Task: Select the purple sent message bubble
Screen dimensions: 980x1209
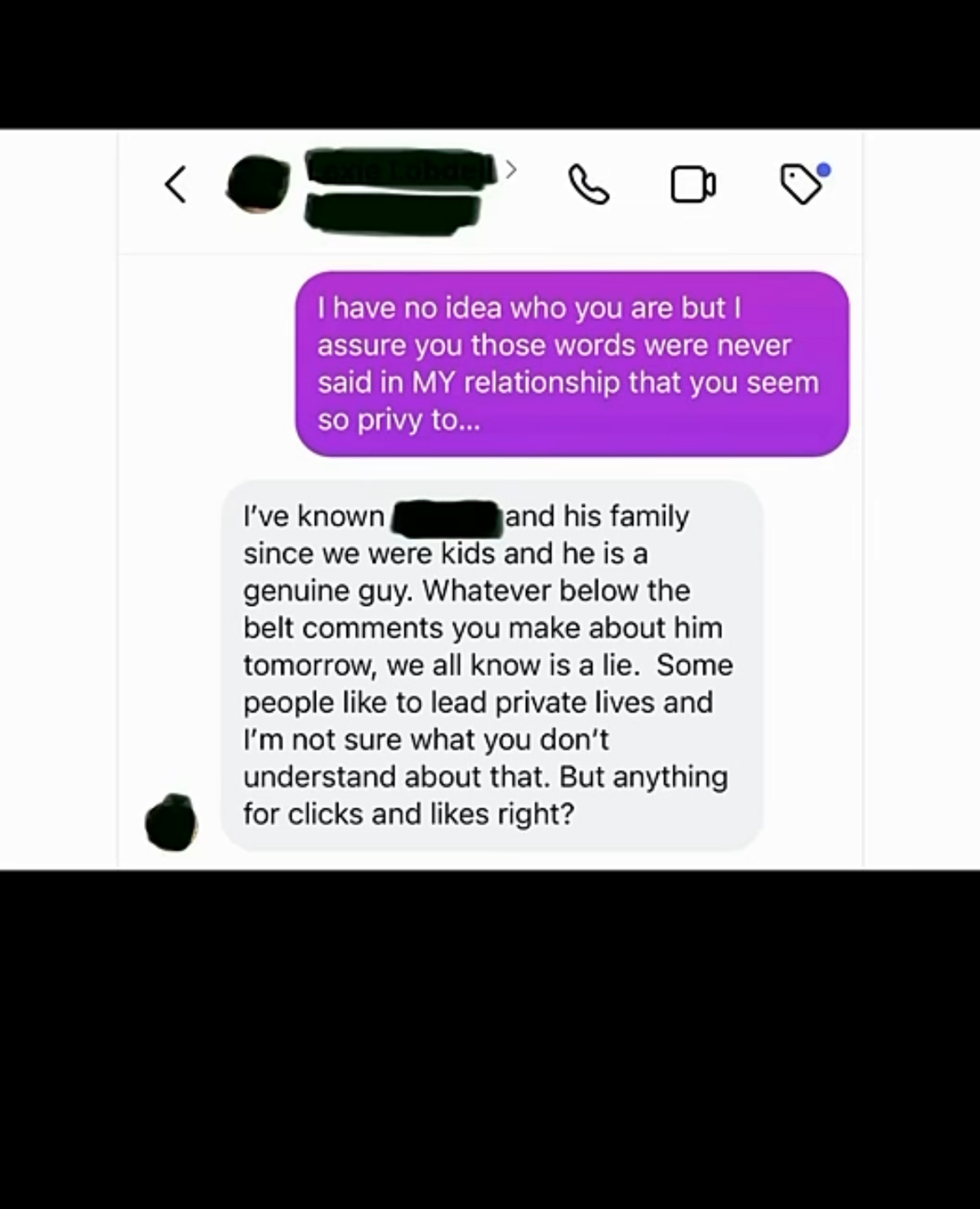Action: tap(572, 364)
